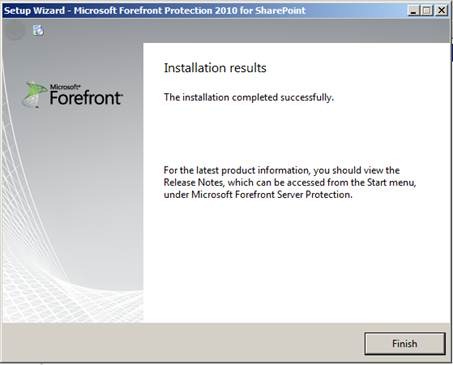
Task: Click the Forefront wordmark text
Action: [86, 98]
